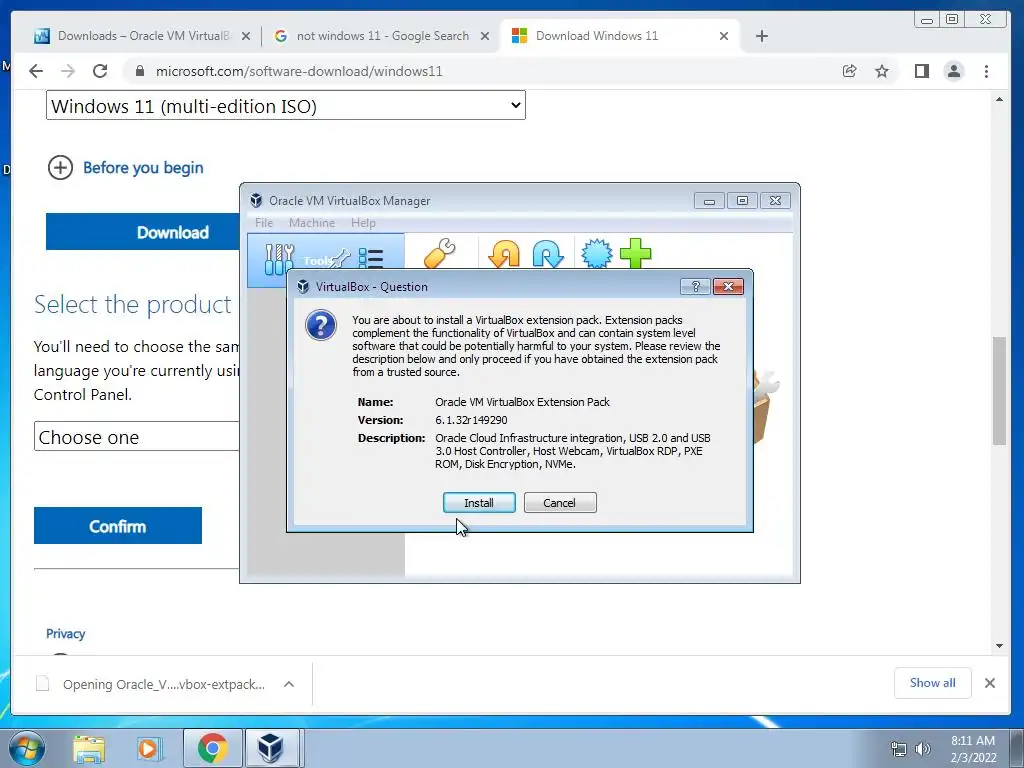
Task: Expand the Before you begin section
Action: pyautogui.click(x=125, y=168)
